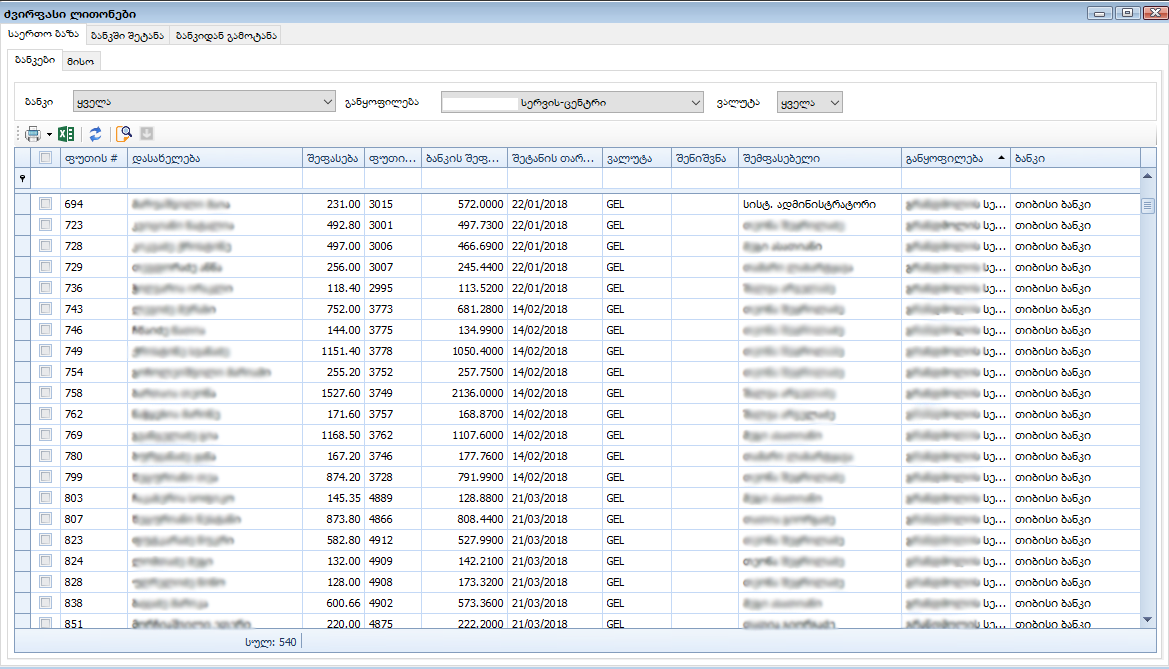Click the grayed download arrow icon
The image size is (1169, 669).
point(146,134)
